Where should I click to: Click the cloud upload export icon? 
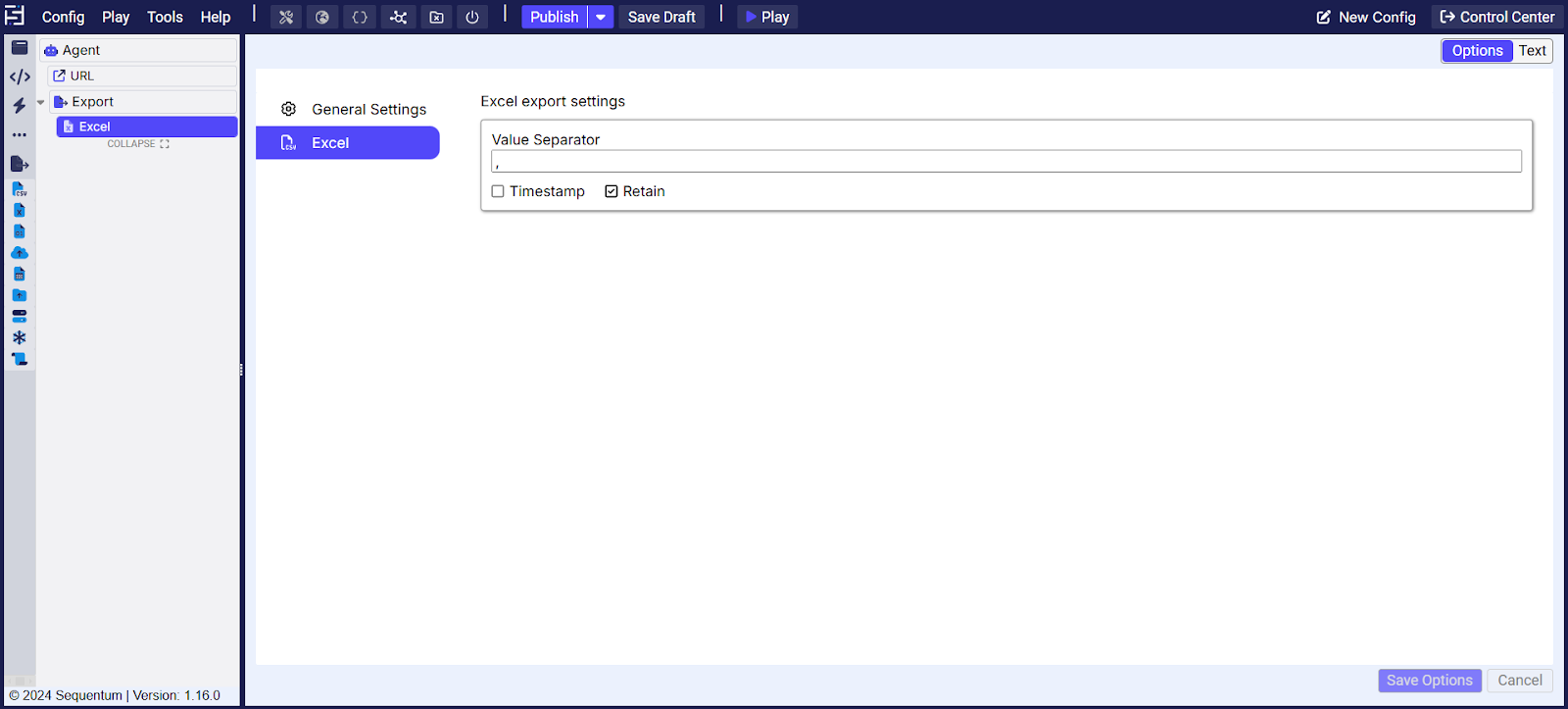click(19, 253)
